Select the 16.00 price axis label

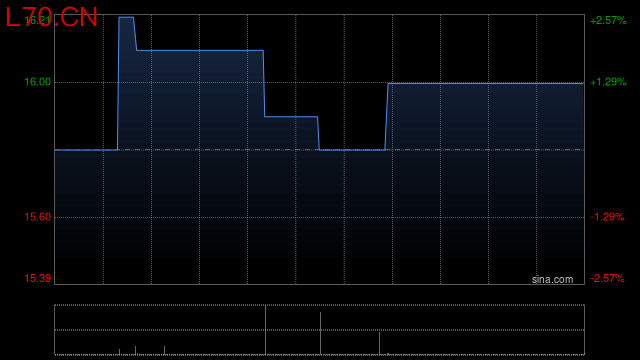38,82
